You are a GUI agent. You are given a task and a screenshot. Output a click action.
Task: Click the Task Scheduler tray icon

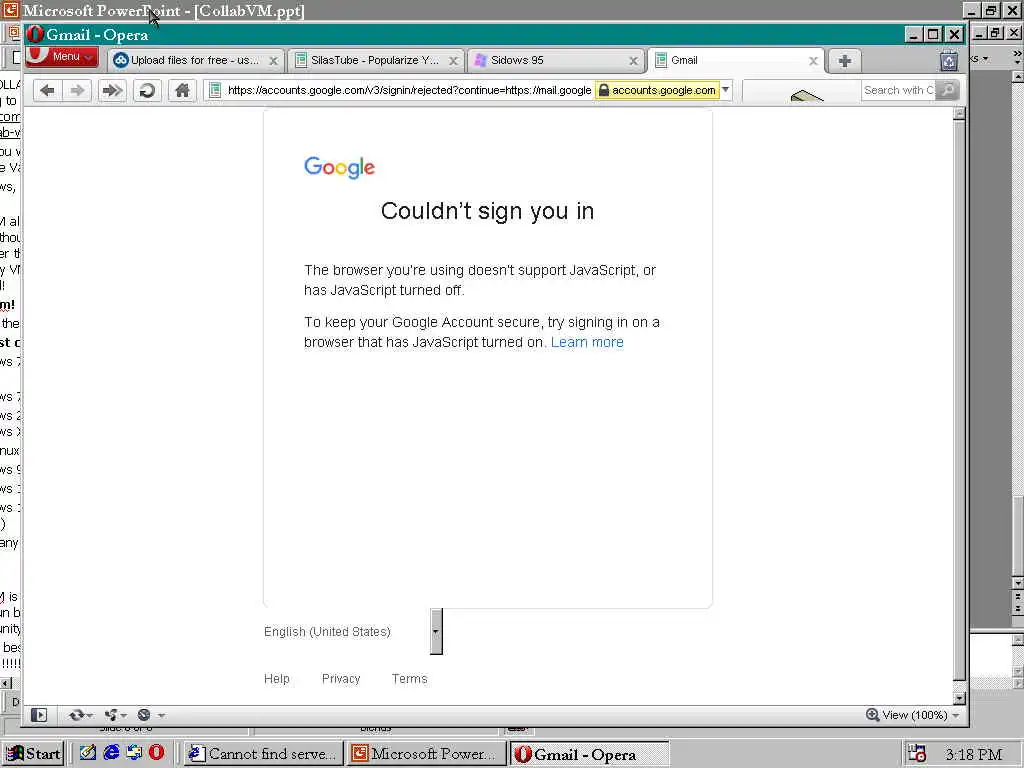(918, 754)
